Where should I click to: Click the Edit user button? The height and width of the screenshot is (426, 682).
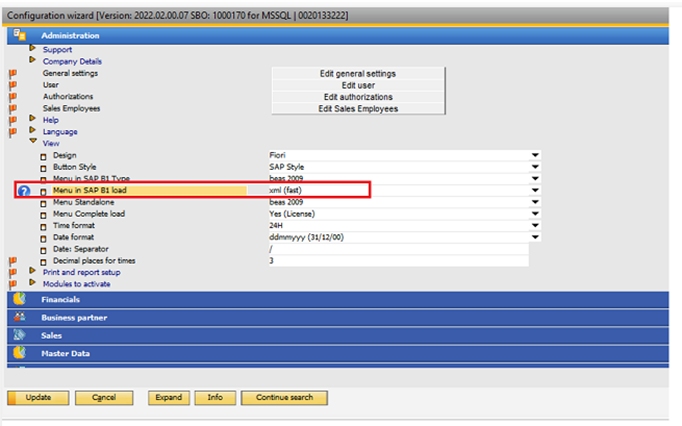(358, 85)
